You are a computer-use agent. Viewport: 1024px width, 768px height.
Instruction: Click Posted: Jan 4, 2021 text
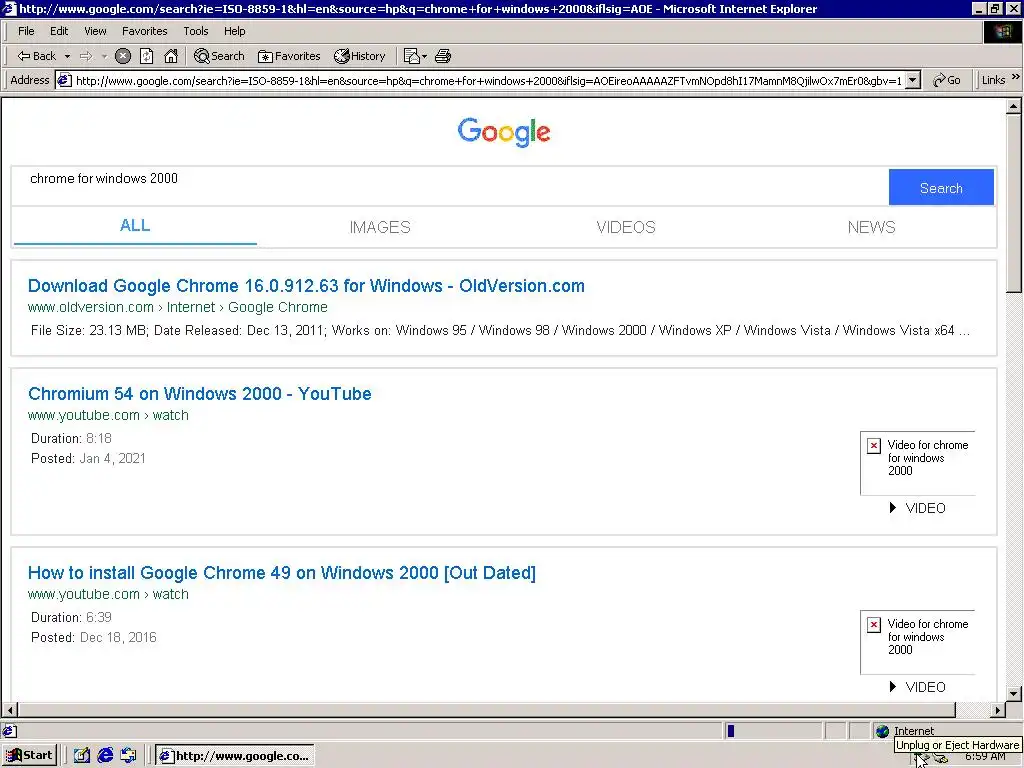pyautogui.click(x=88, y=458)
